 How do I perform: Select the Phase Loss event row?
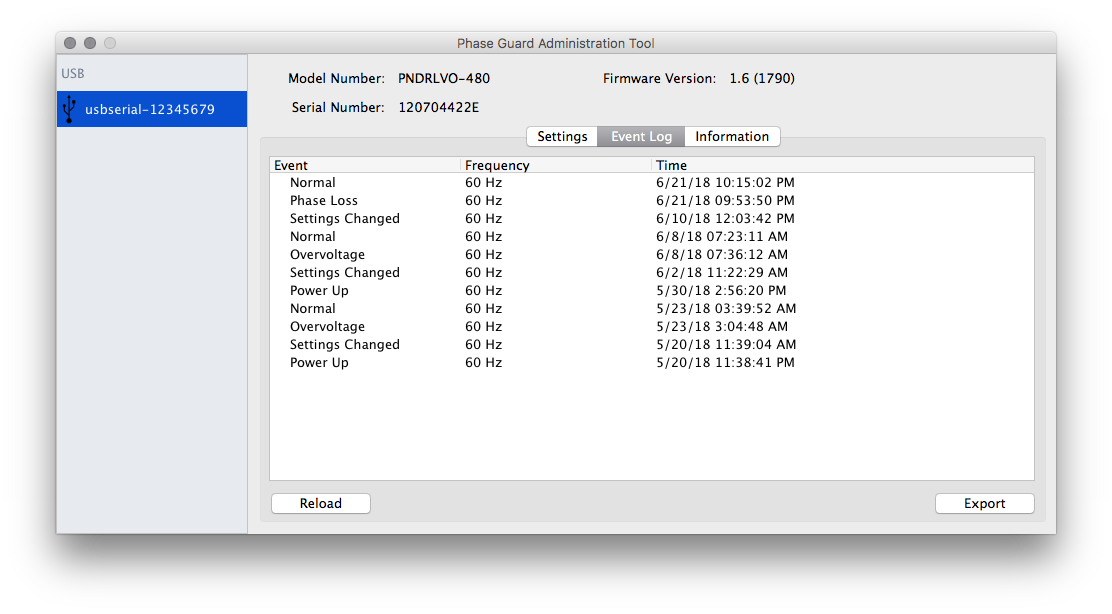pyautogui.click(x=652, y=201)
